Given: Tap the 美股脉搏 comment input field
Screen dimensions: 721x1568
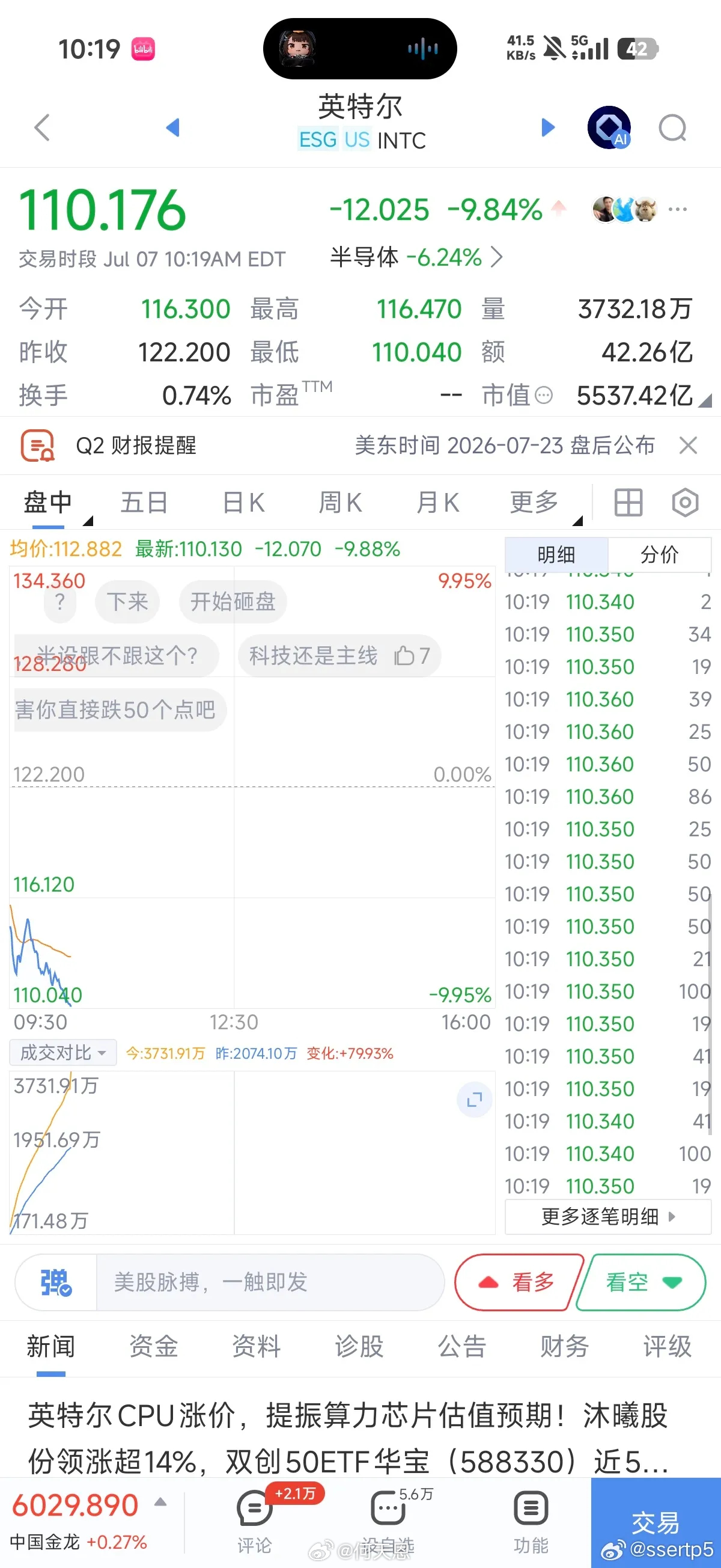Looking at the screenshot, I should coord(270,1282).
